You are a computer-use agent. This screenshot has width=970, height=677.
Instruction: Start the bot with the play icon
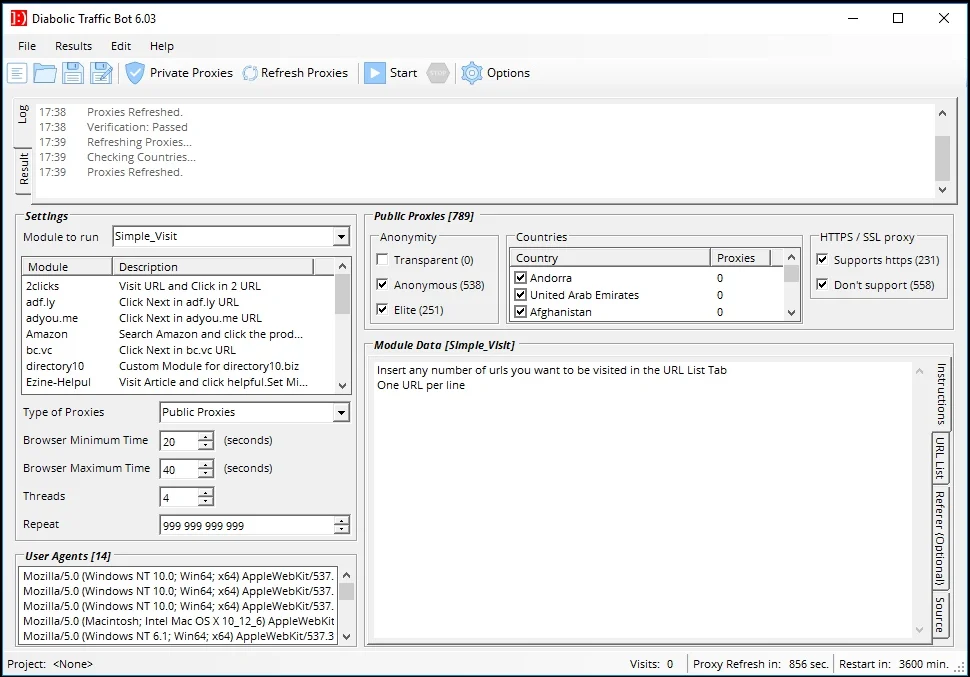(374, 73)
